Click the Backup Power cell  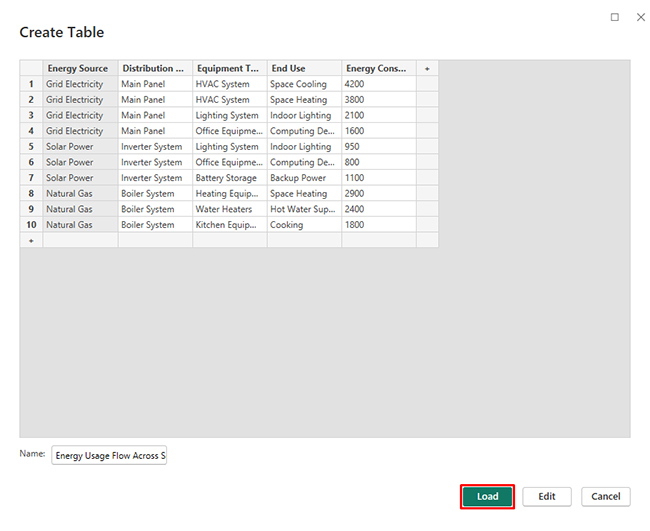[304, 178]
